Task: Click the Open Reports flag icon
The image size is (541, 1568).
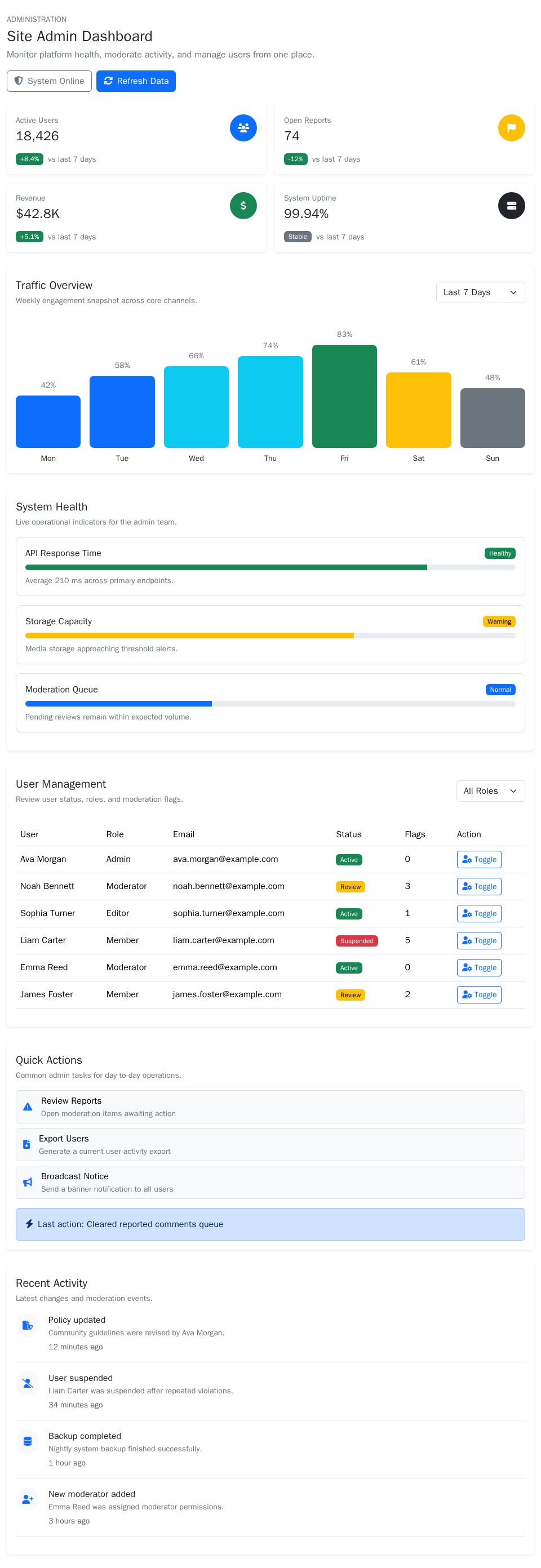Action: click(512, 128)
